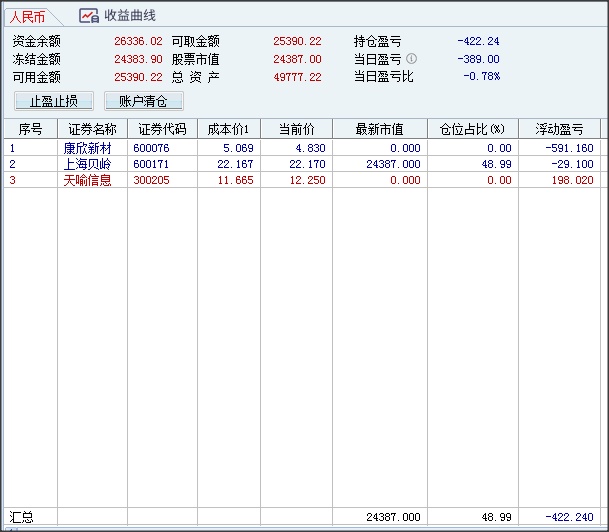Click stock code 600076
This screenshot has height=532, width=609.
tap(151, 148)
